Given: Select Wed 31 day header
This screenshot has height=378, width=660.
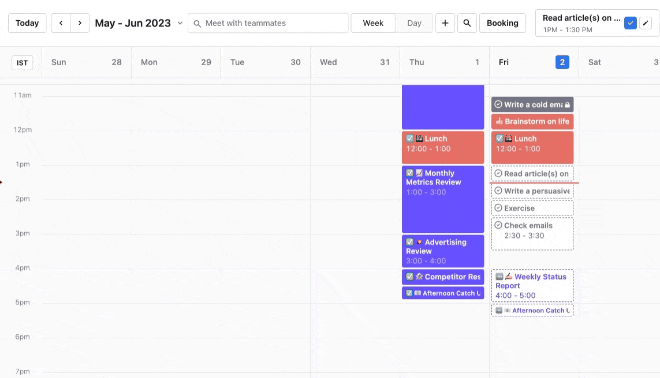Looking at the screenshot, I should click(355, 62).
